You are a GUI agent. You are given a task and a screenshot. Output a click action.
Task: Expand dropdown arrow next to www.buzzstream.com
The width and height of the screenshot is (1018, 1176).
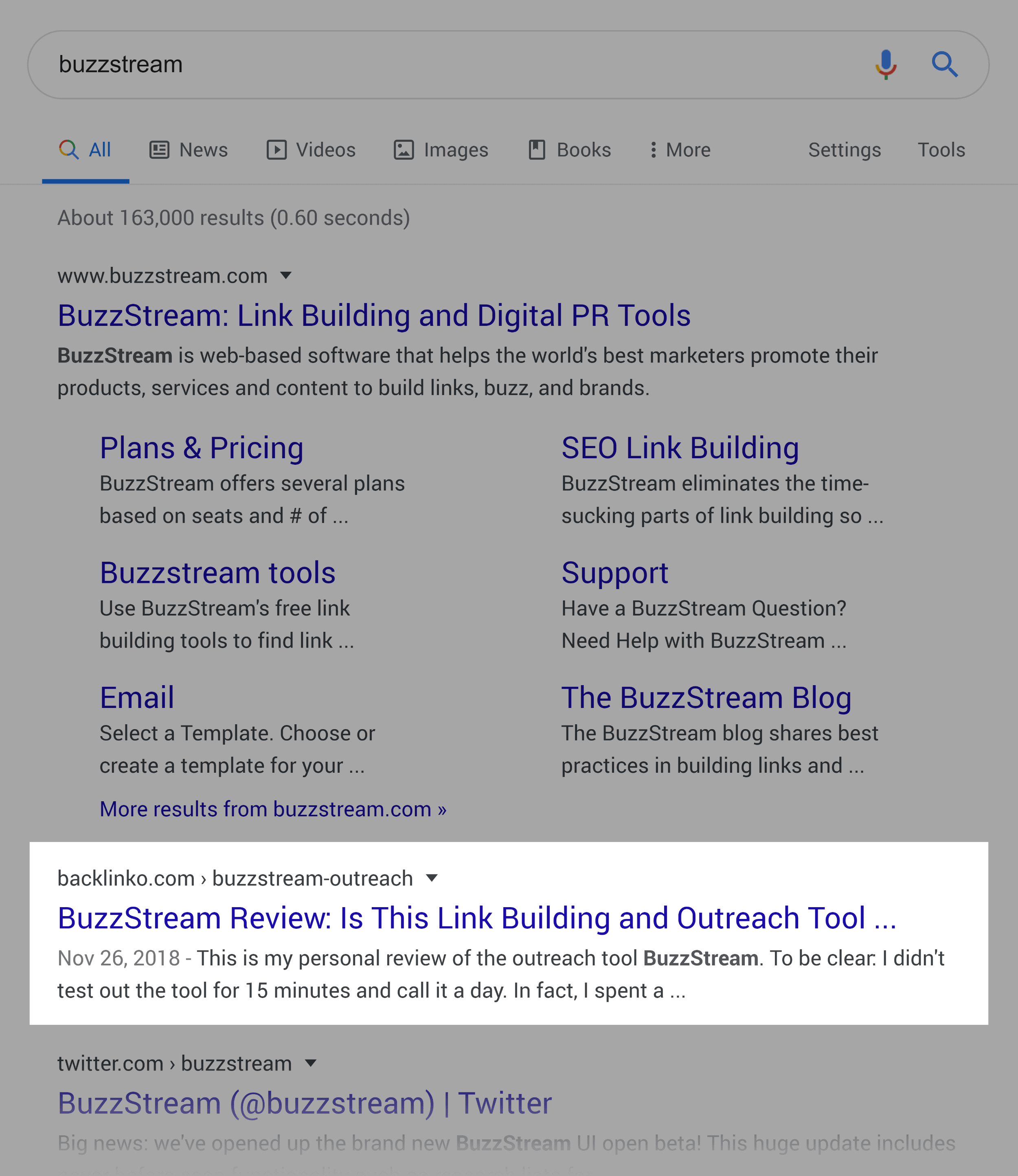(x=286, y=276)
